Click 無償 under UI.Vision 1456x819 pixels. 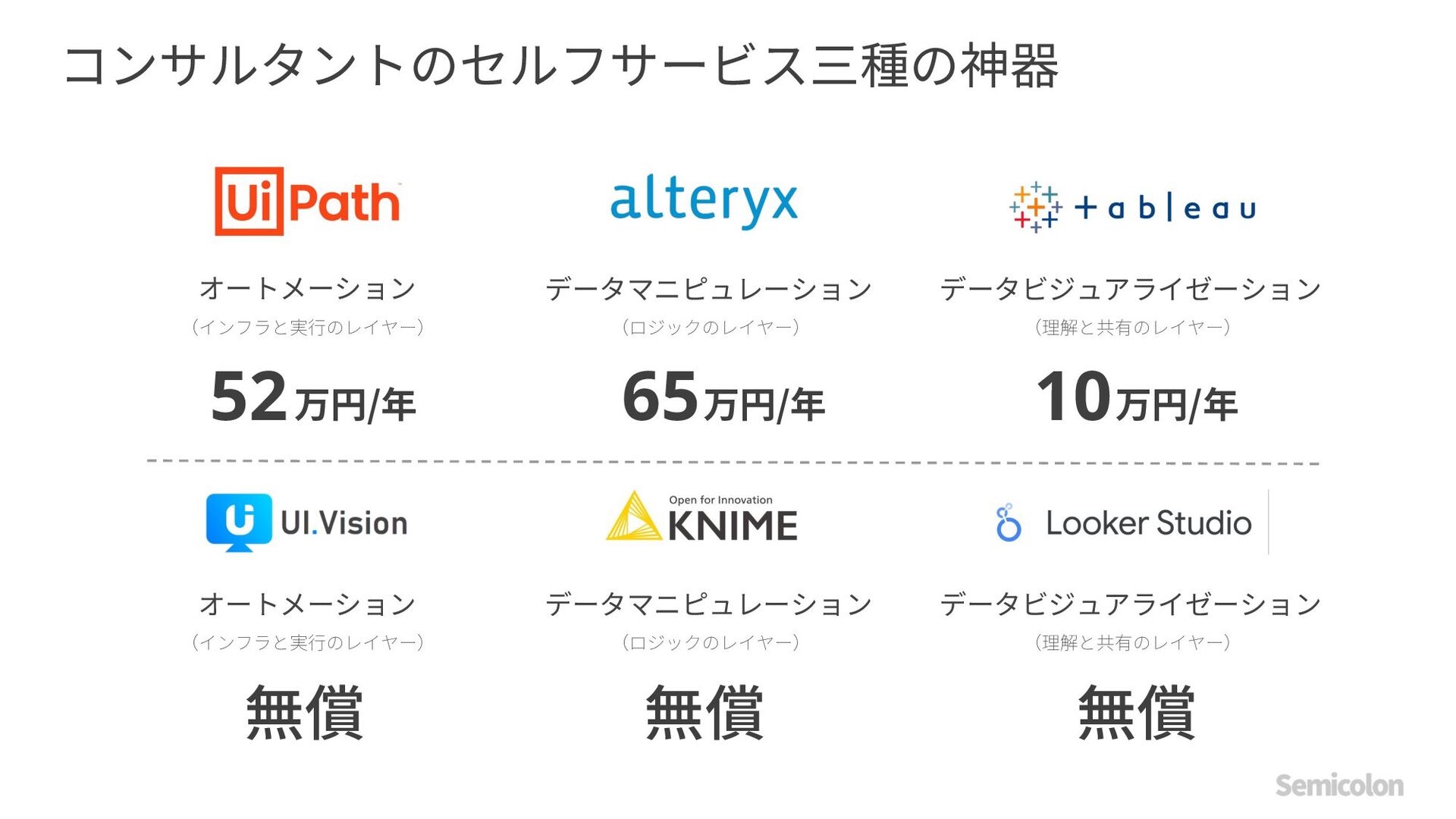coord(305,712)
